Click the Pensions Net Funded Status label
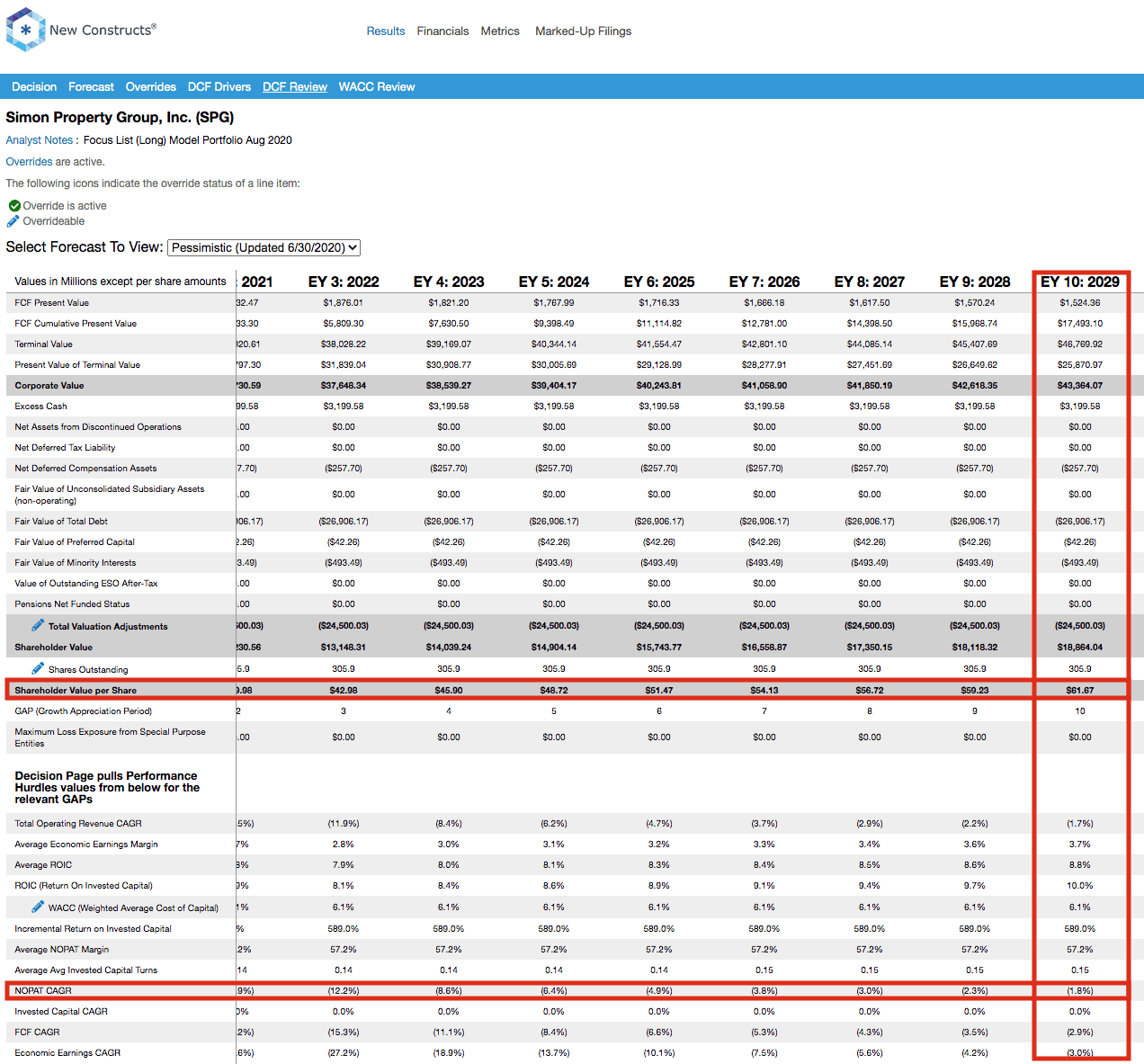 (x=72, y=604)
